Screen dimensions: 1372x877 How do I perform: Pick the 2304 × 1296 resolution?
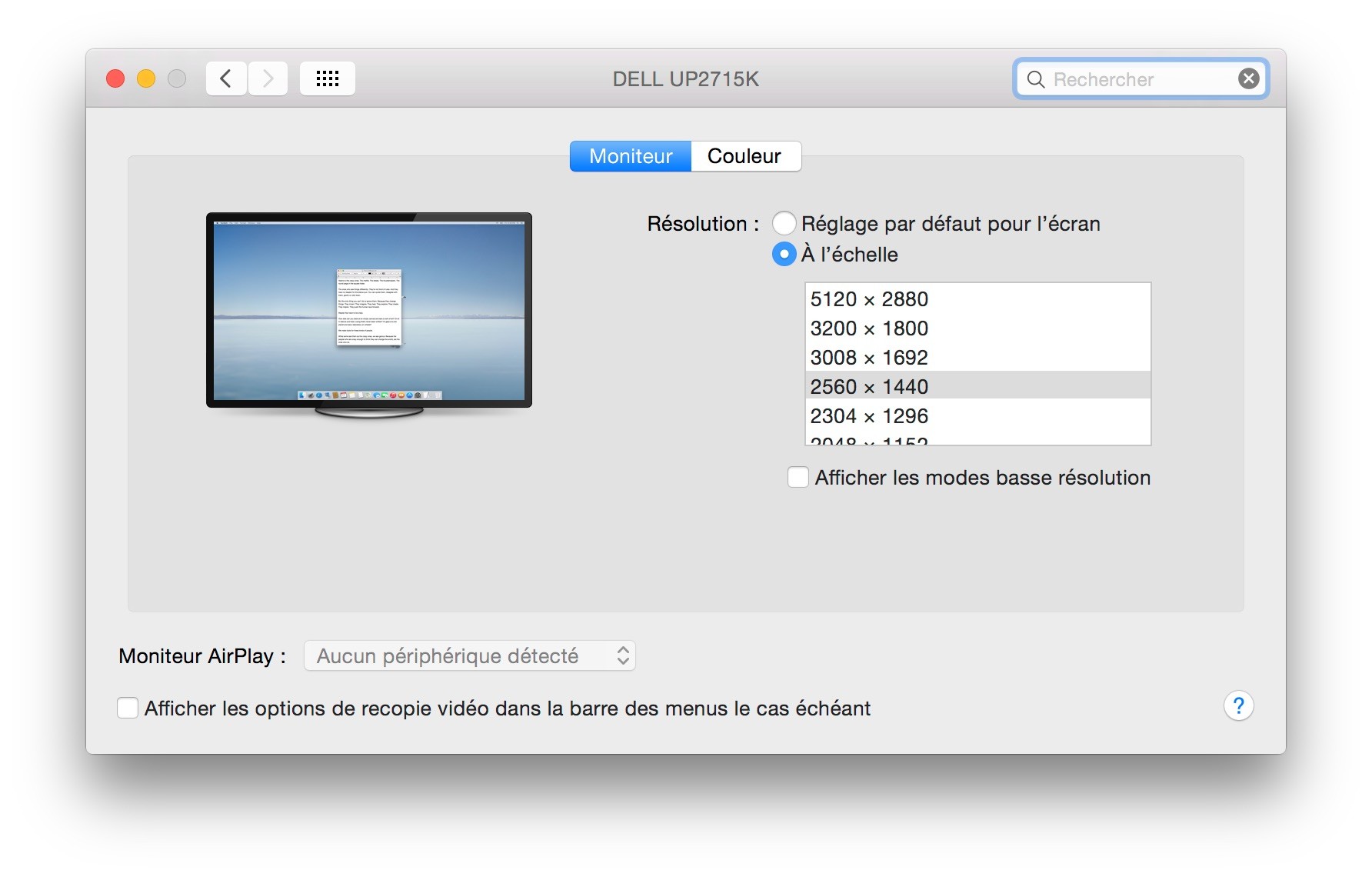[x=869, y=415]
